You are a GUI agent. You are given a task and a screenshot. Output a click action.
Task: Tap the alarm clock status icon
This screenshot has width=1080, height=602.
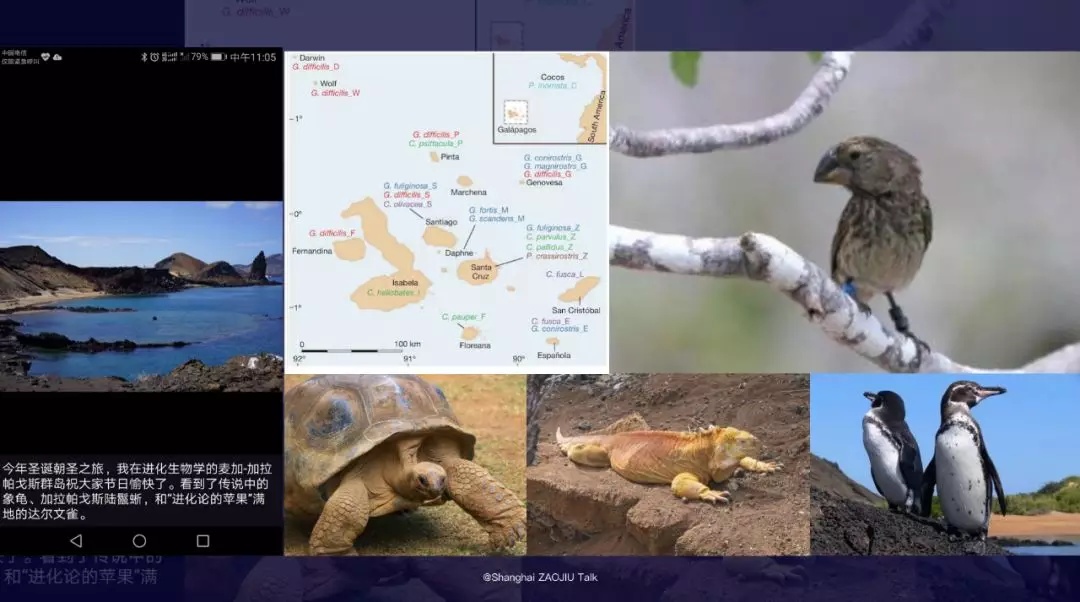[155, 57]
